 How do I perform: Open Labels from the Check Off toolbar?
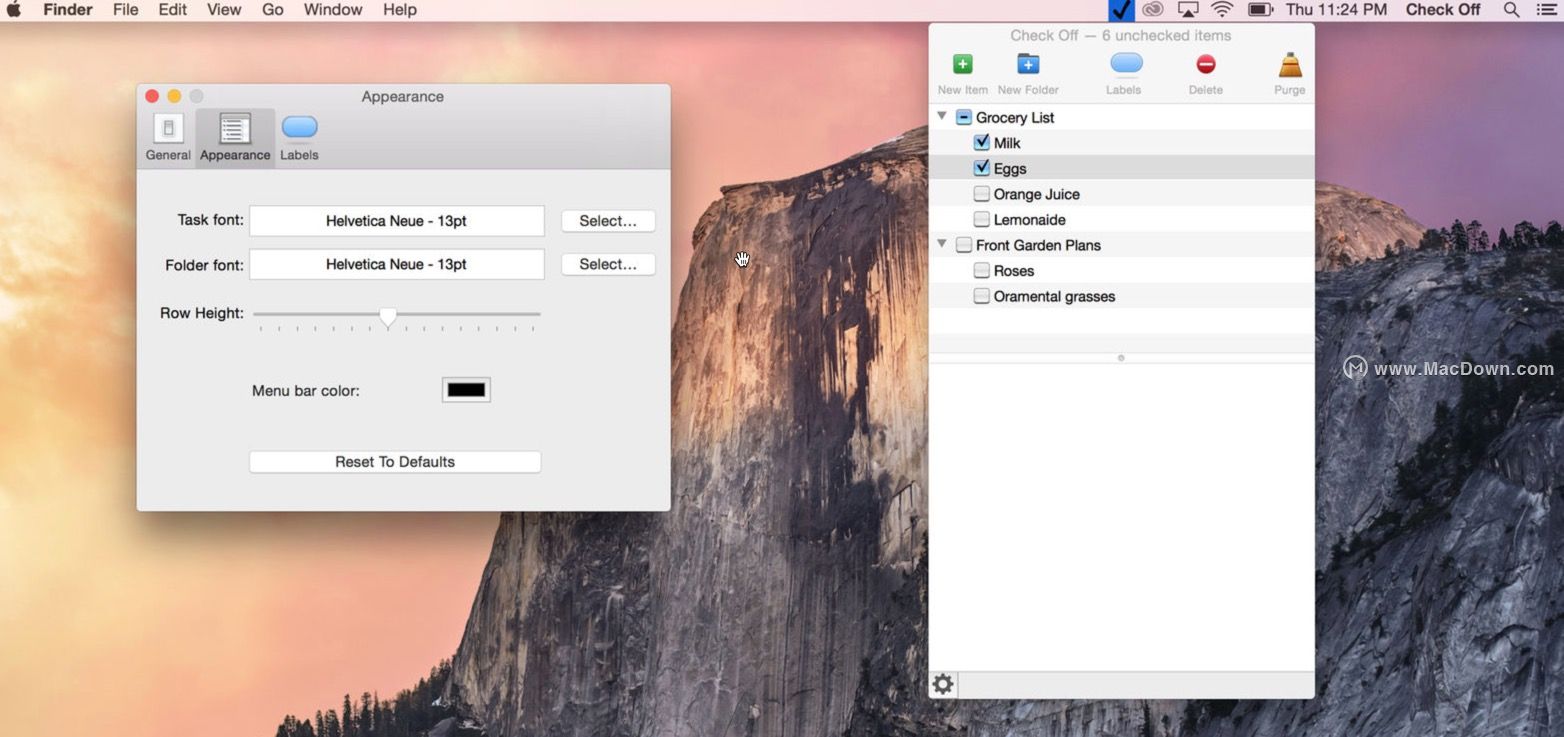pos(1125,65)
